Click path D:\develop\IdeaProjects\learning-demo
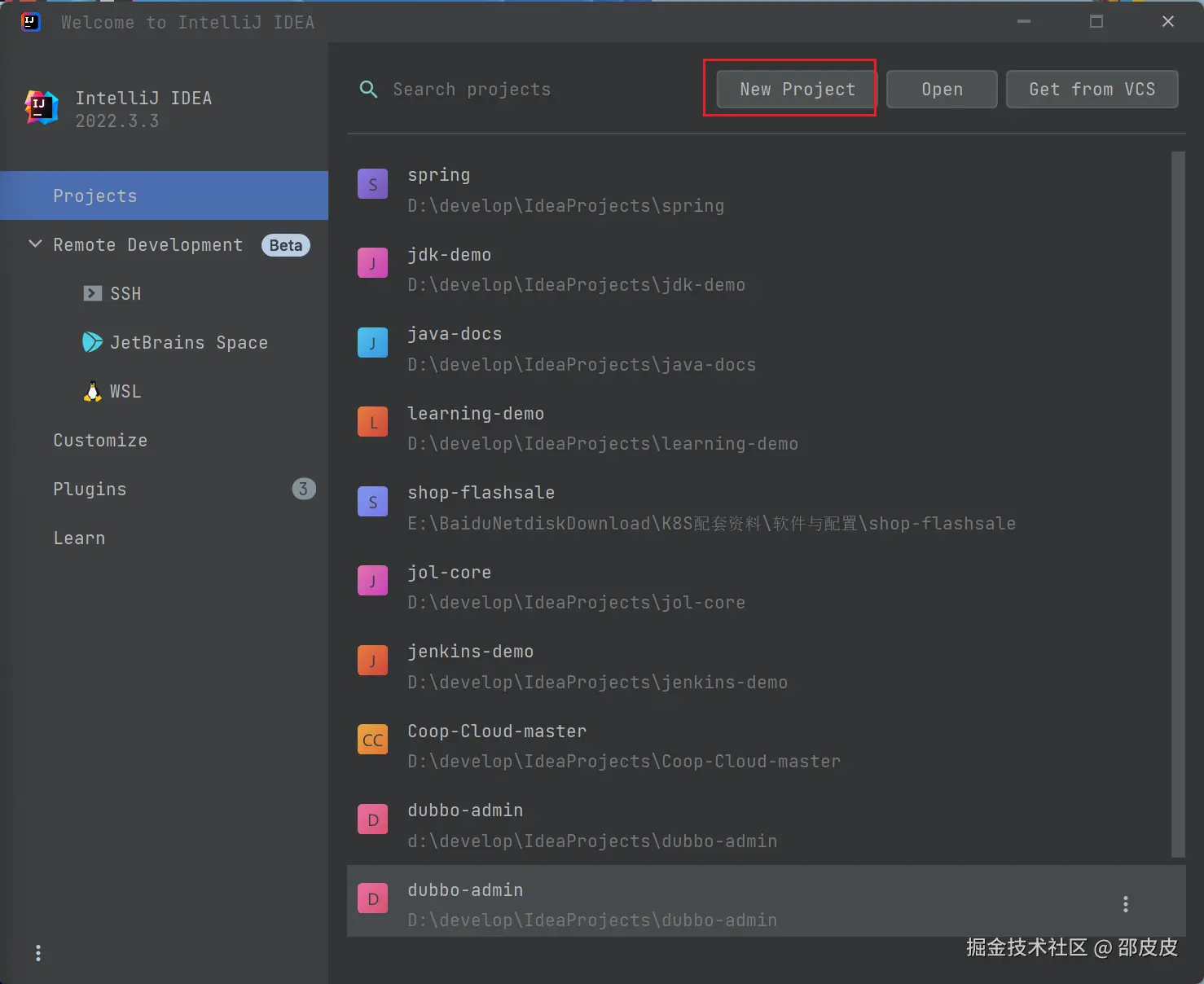Viewport: 1204px width, 984px height. click(x=603, y=444)
